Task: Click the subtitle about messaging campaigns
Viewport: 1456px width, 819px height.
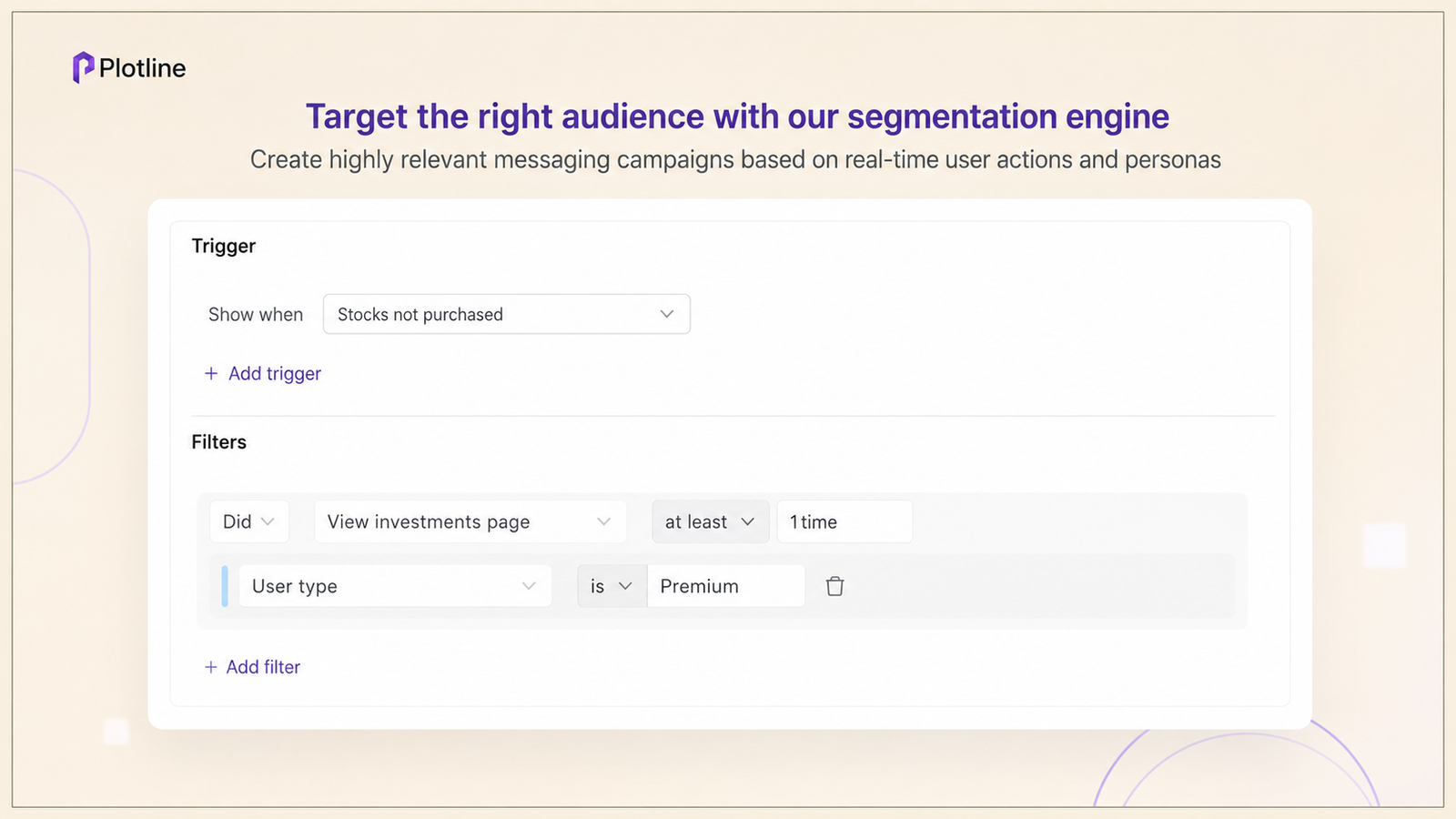Action: 735,160
